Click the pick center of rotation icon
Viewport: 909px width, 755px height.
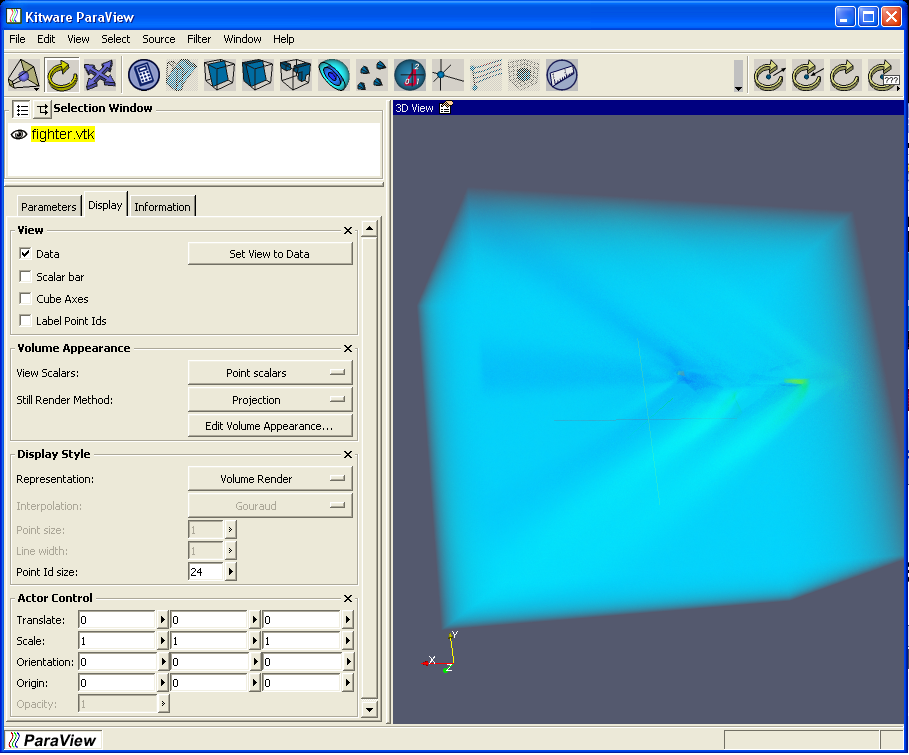point(769,75)
